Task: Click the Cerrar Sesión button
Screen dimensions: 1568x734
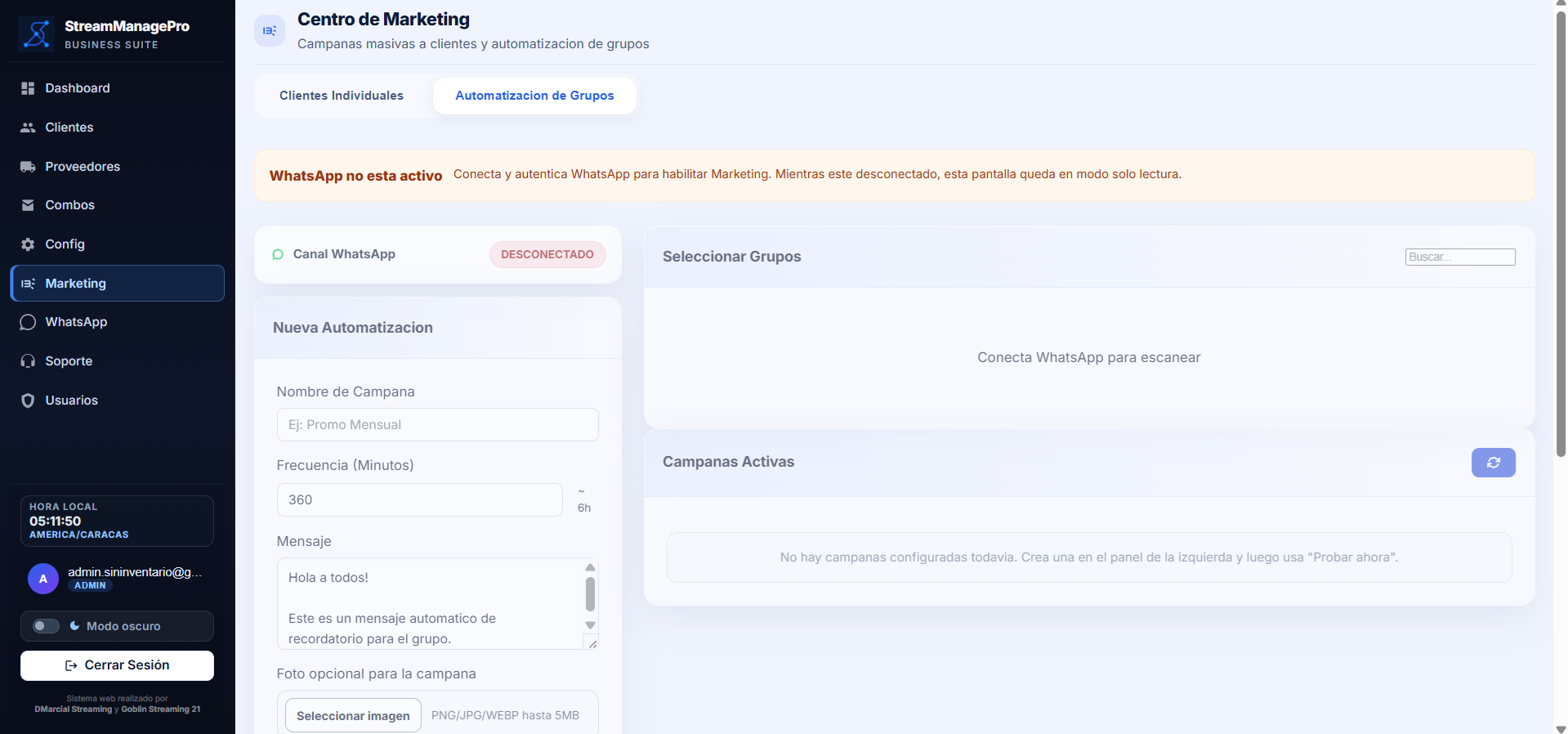Action: click(x=117, y=665)
